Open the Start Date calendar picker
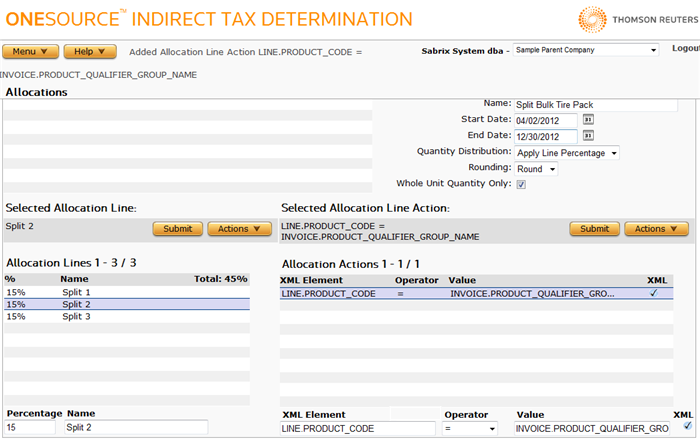The height and width of the screenshot is (441, 700). tap(588, 120)
